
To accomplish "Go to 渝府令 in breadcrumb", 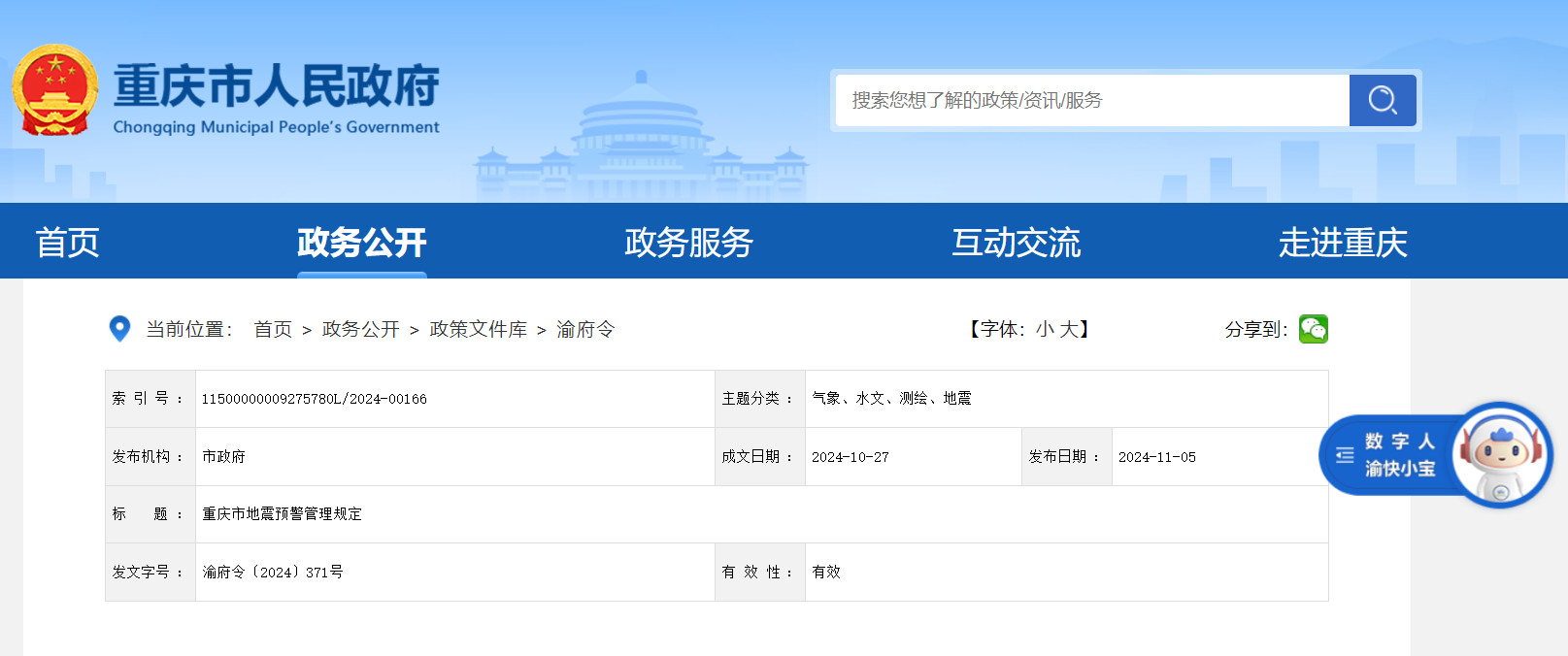I will tap(585, 330).
